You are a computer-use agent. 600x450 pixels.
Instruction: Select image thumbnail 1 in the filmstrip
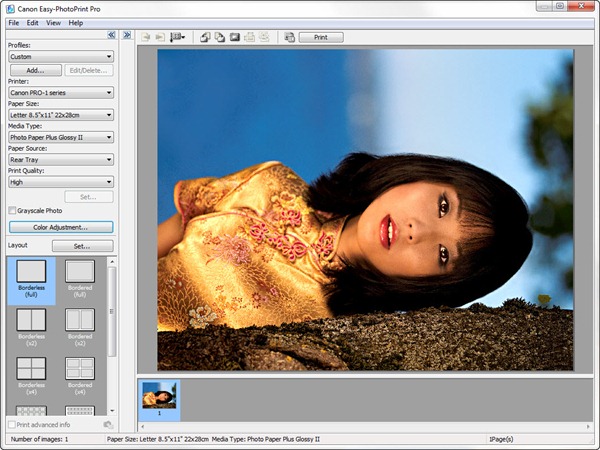pyautogui.click(x=158, y=397)
